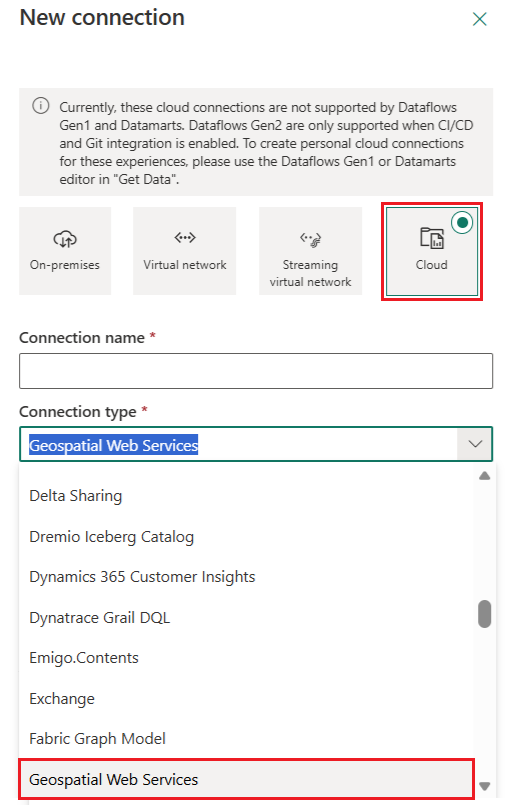Click the dropdown list scrollbar thumb
The width and height of the screenshot is (505, 805).
[484, 614]
